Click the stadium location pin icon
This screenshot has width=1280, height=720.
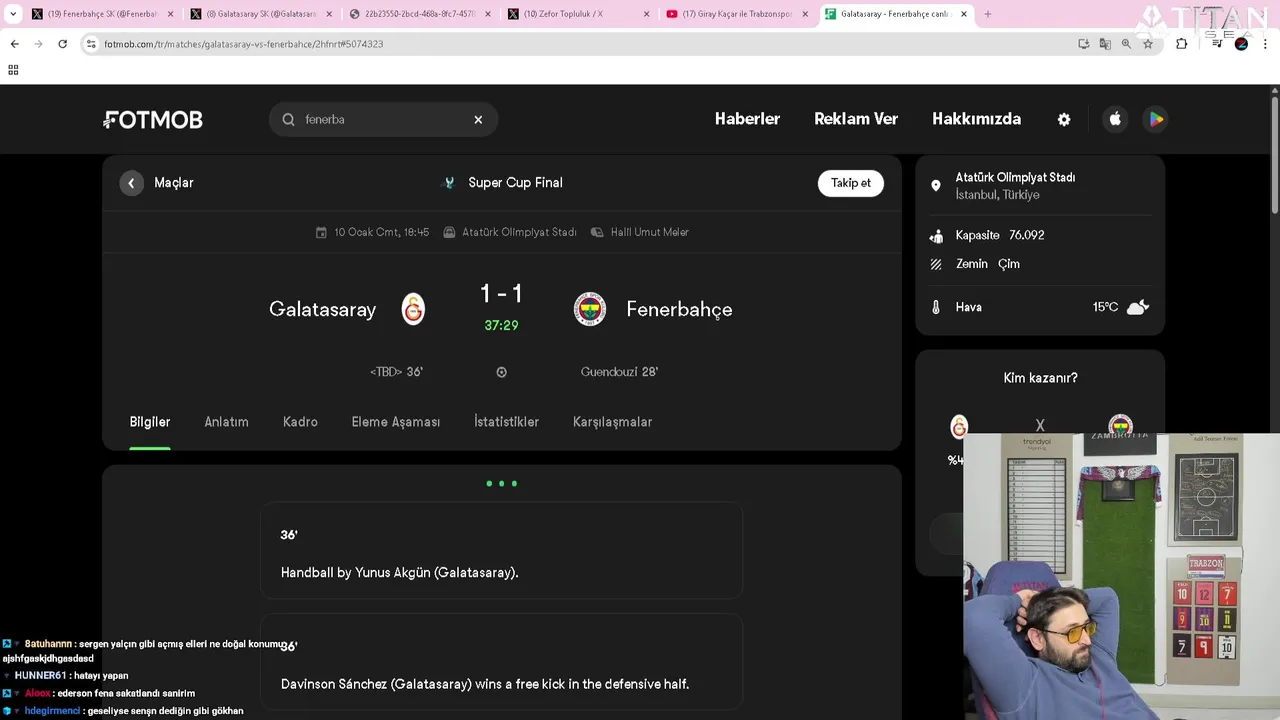tap(936, 186)
